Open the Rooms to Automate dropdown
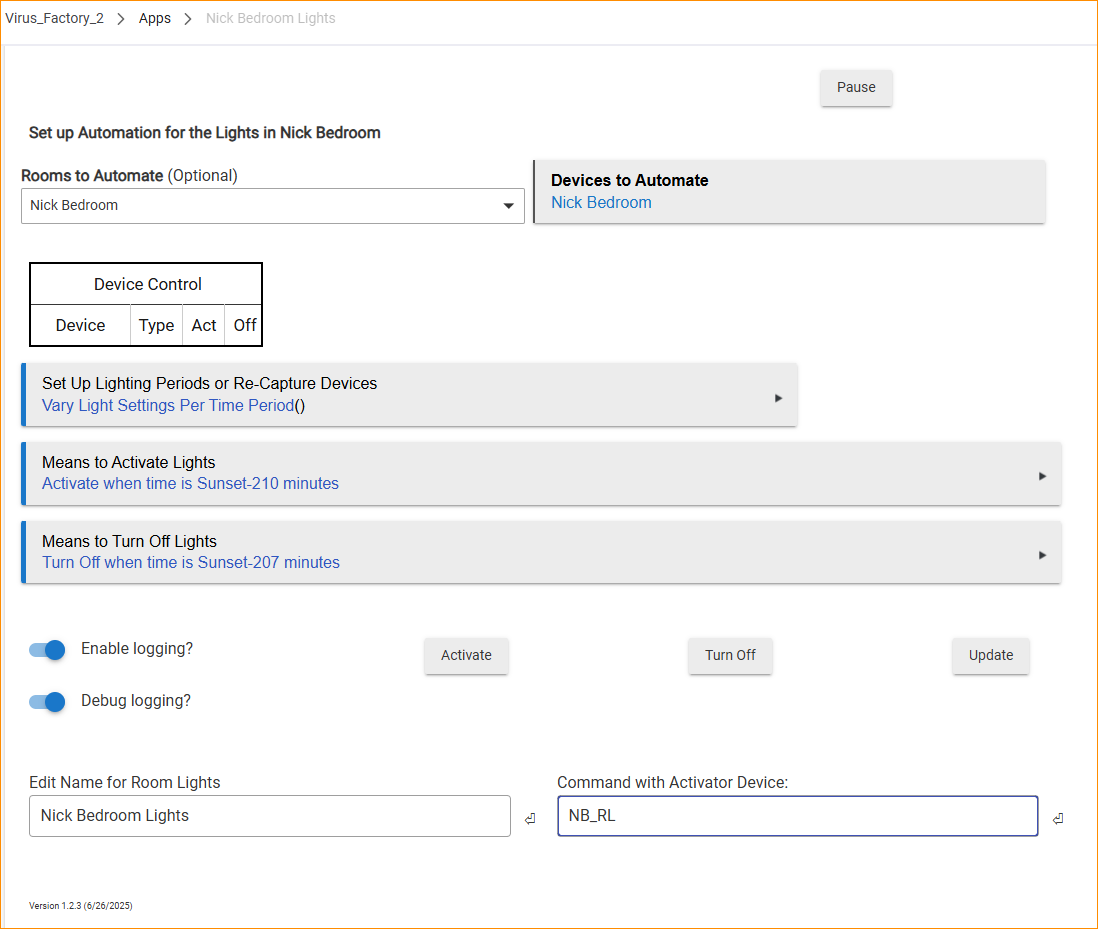This screenshot has height=929, width=1098. 272,206
